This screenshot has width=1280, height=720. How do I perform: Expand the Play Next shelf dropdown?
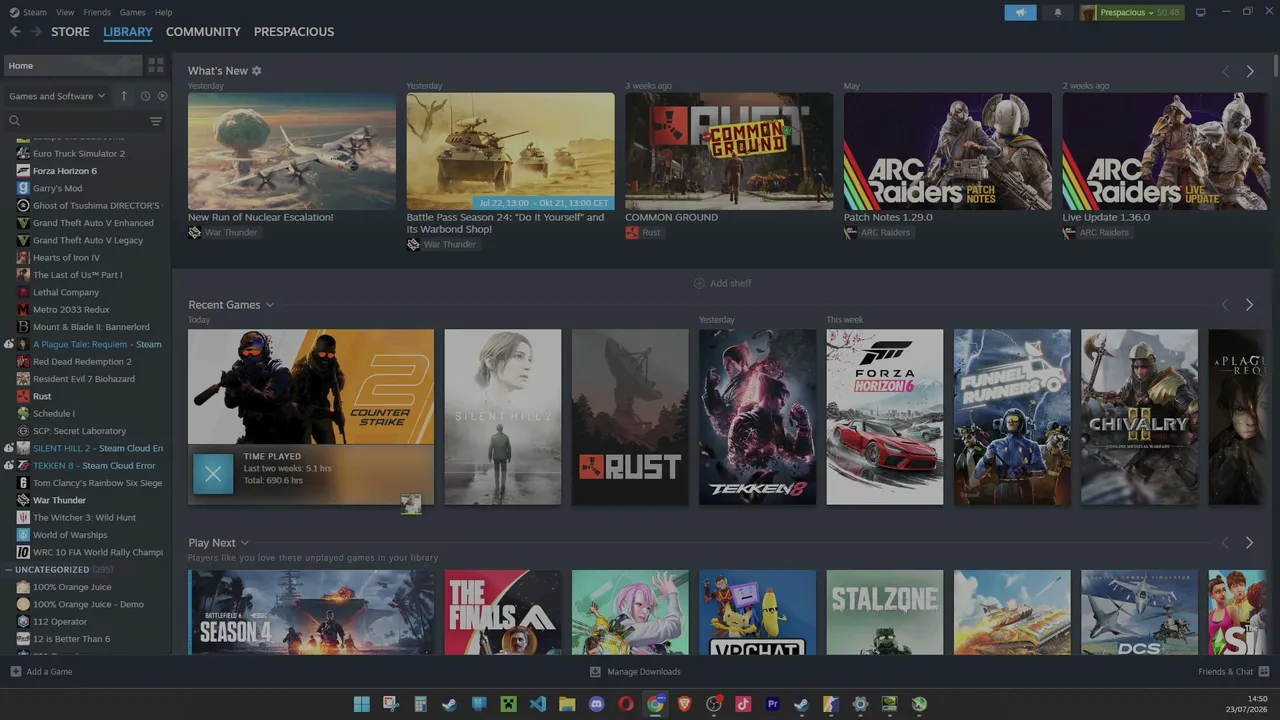tap(245, 543)
